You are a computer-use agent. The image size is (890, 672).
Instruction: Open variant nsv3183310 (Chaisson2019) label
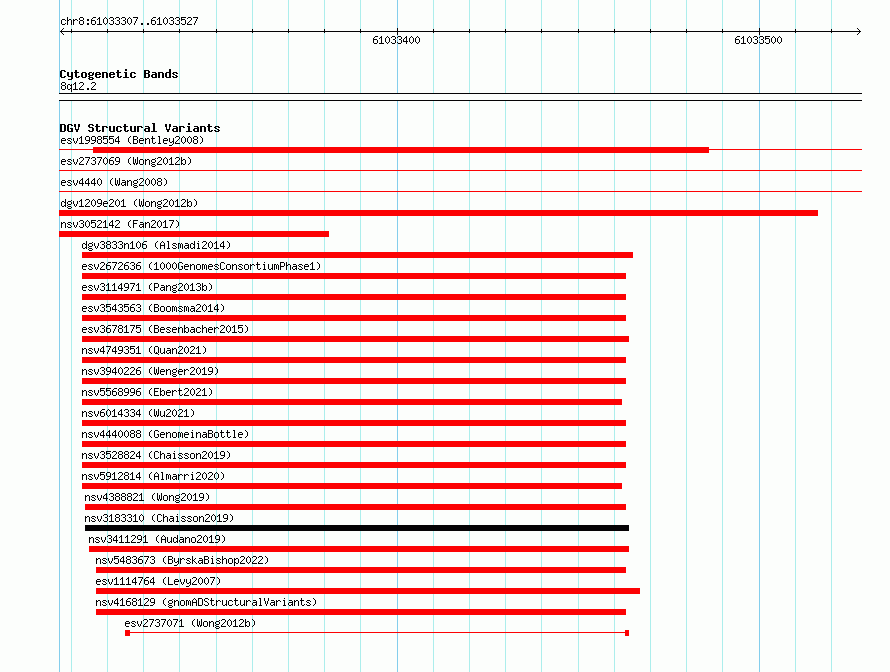coord(159,518)
